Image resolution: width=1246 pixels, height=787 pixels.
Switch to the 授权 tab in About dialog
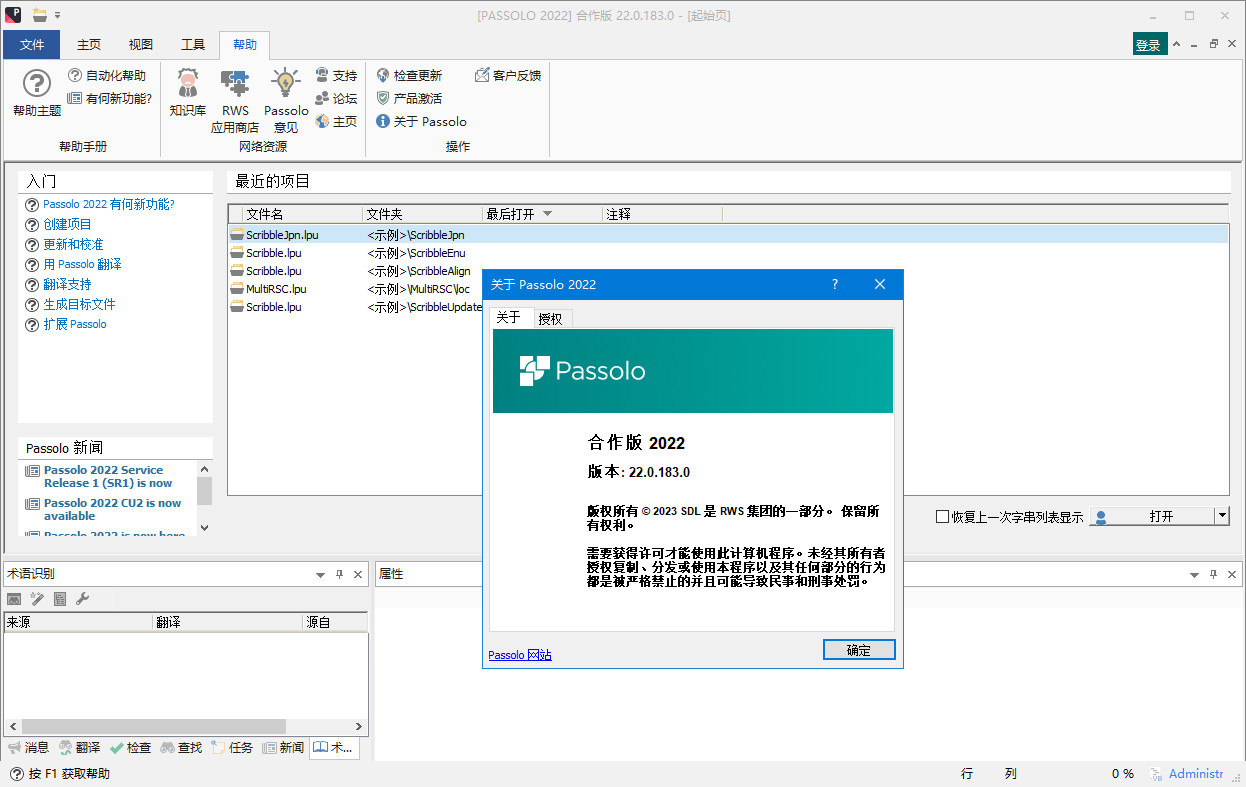[x=550, y=317]
